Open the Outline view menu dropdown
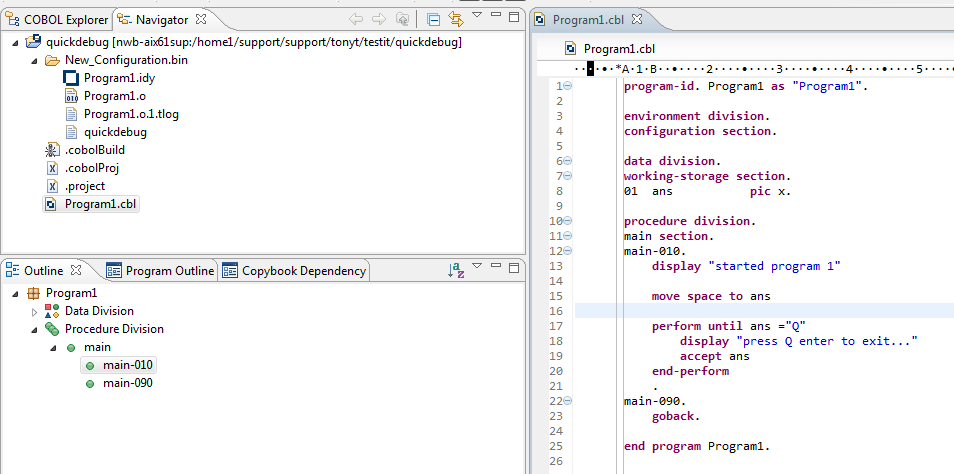 point(478,266)
